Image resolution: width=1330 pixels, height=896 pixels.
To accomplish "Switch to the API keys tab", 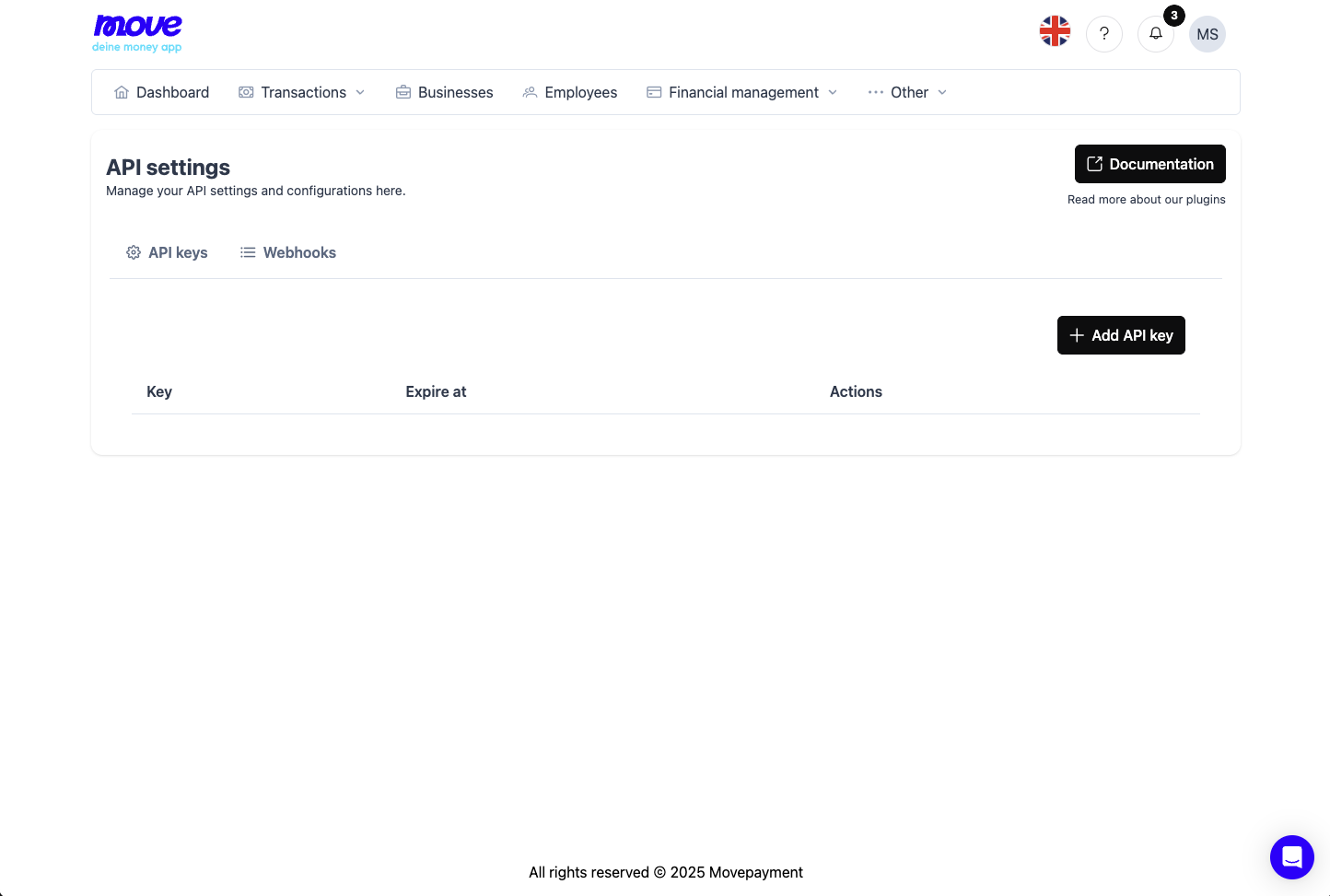I will (x=167, y=252).
